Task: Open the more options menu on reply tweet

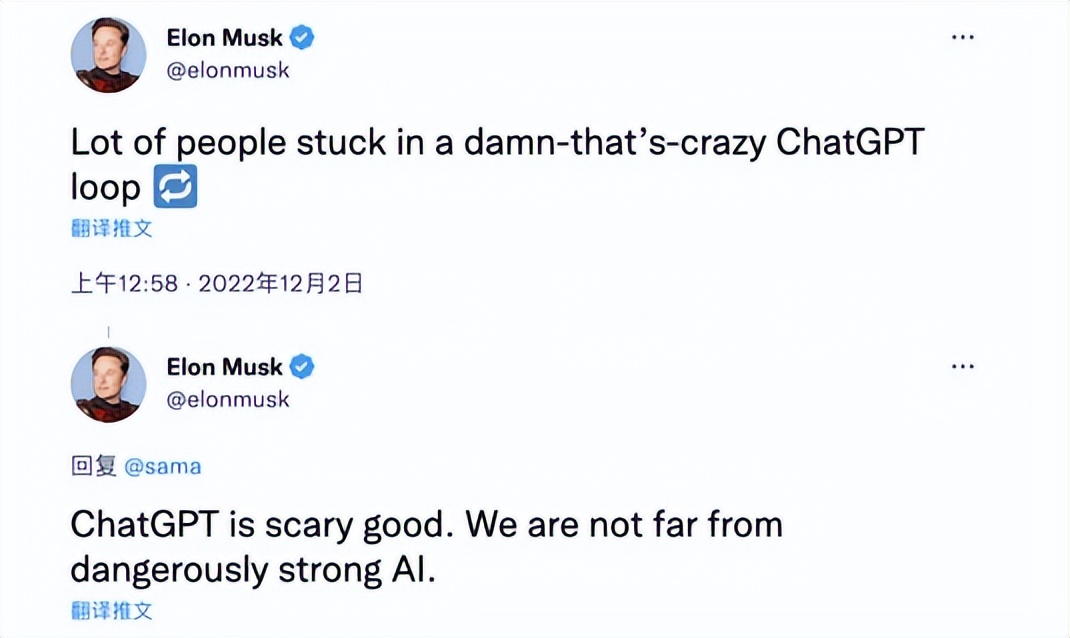Action: pos(962,367)
